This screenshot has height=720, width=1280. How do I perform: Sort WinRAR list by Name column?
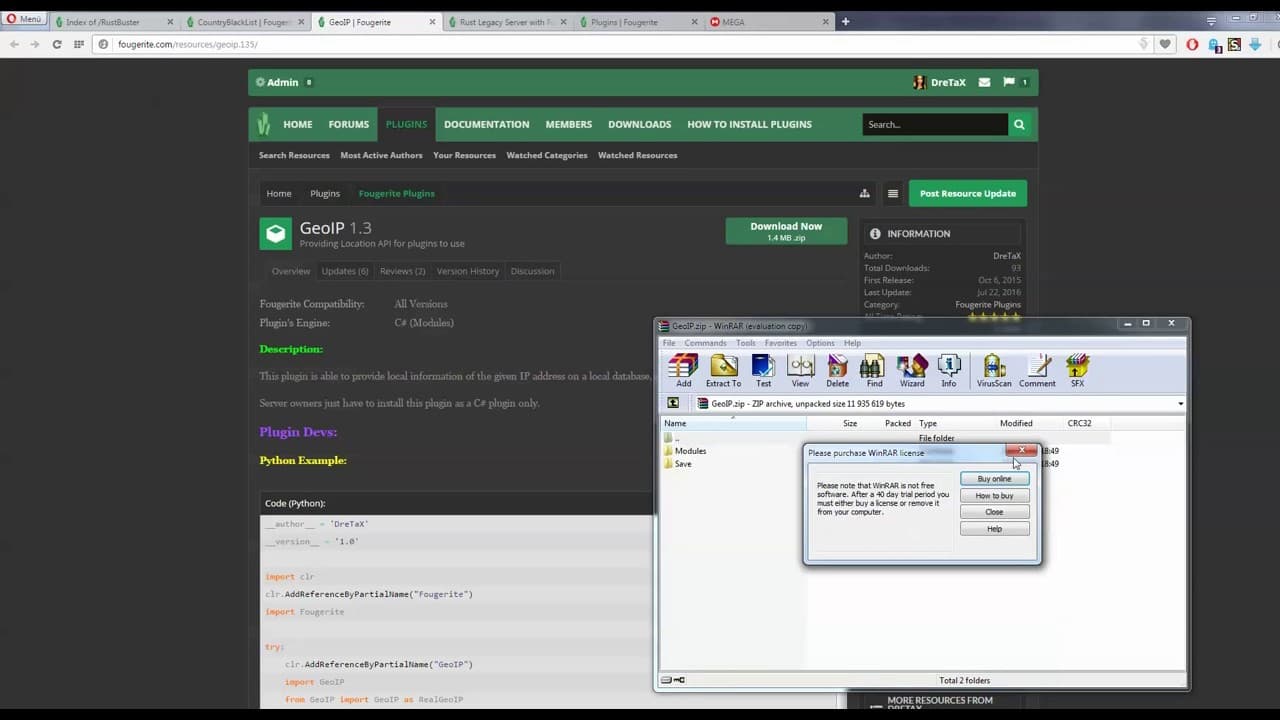(734, 423)
